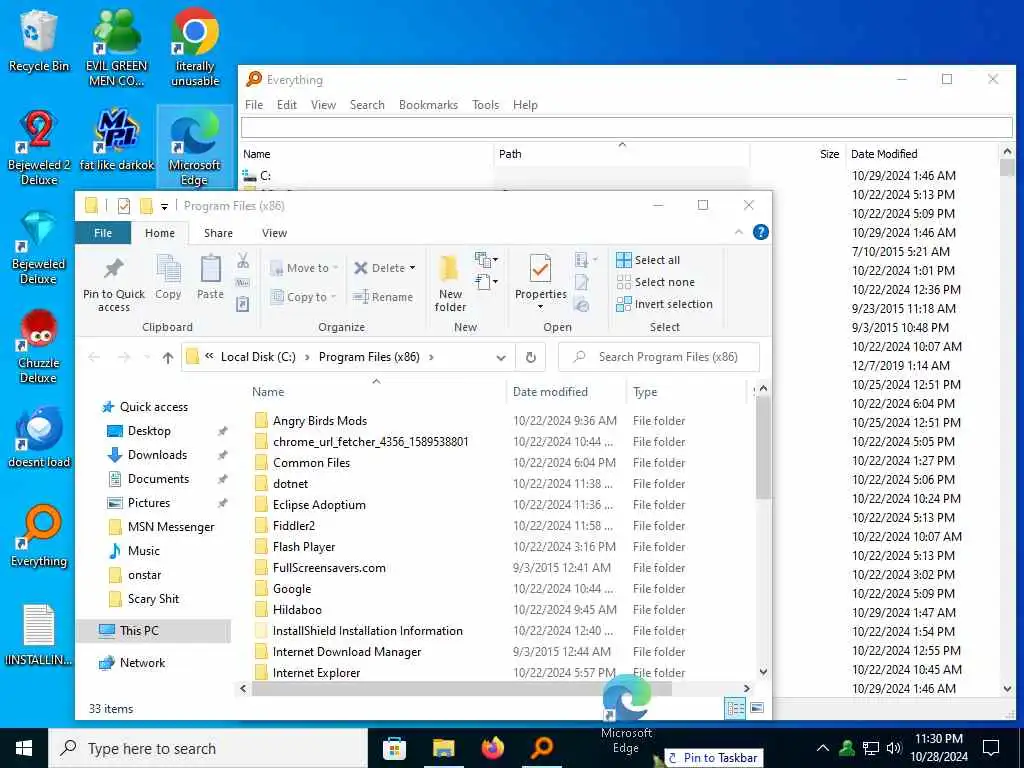Expand Properties dropdown arrow

pyautogui.click(x=540, y=308)
